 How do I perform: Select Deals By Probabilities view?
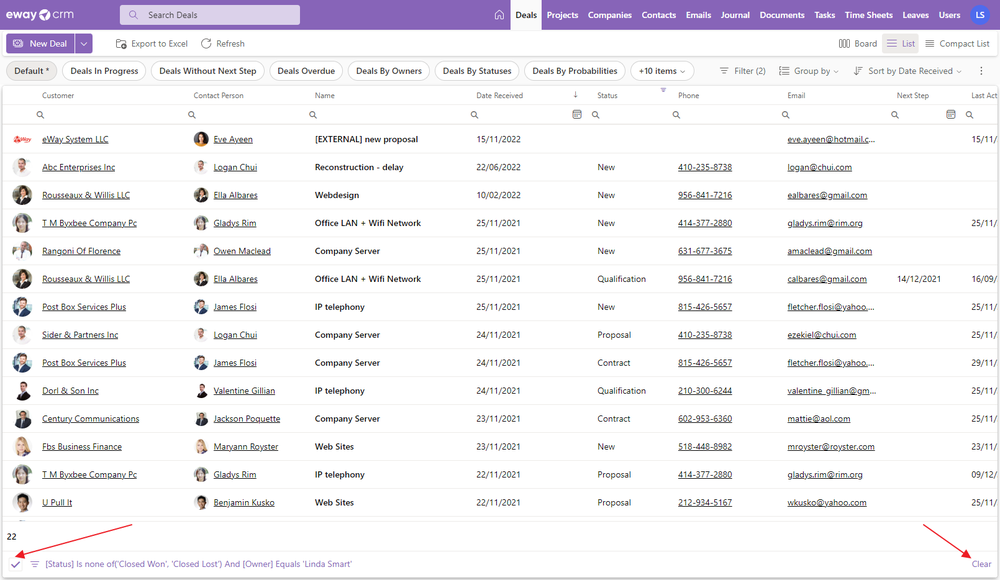(x=575, y=71)
